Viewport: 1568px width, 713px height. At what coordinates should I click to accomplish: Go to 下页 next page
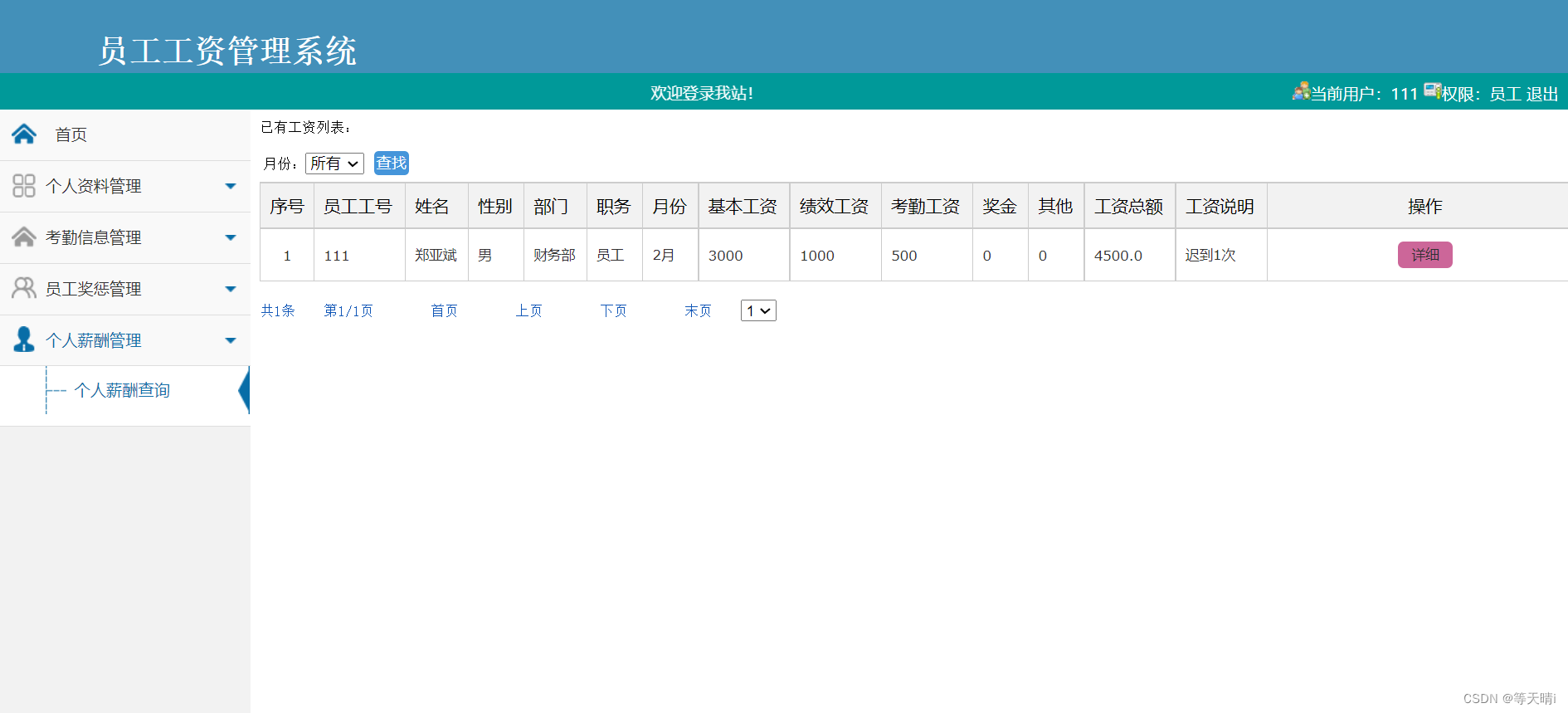[x=613, y=310]
